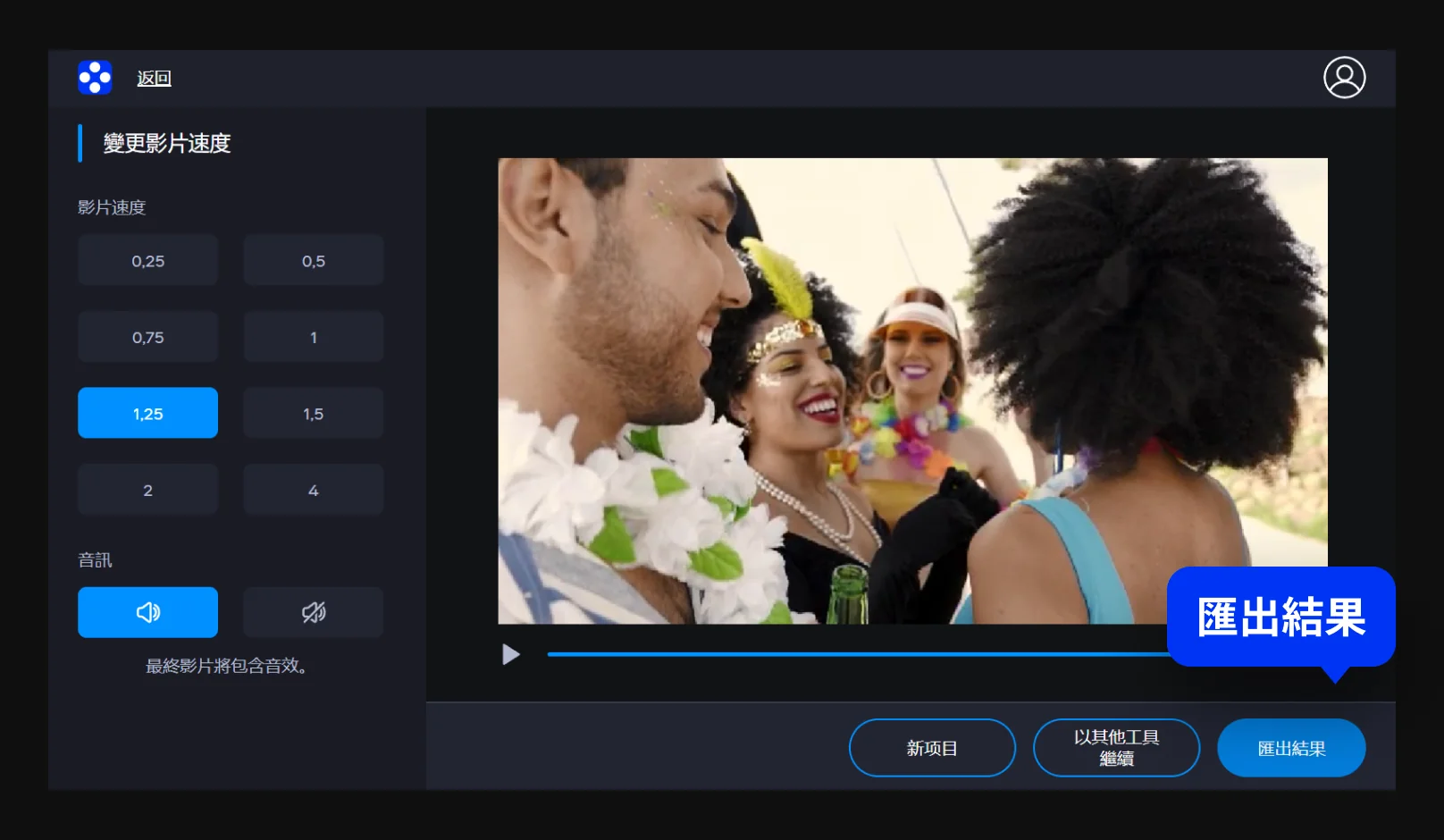
Task: Select normal speed 1
Action: [x=313, y=337]
